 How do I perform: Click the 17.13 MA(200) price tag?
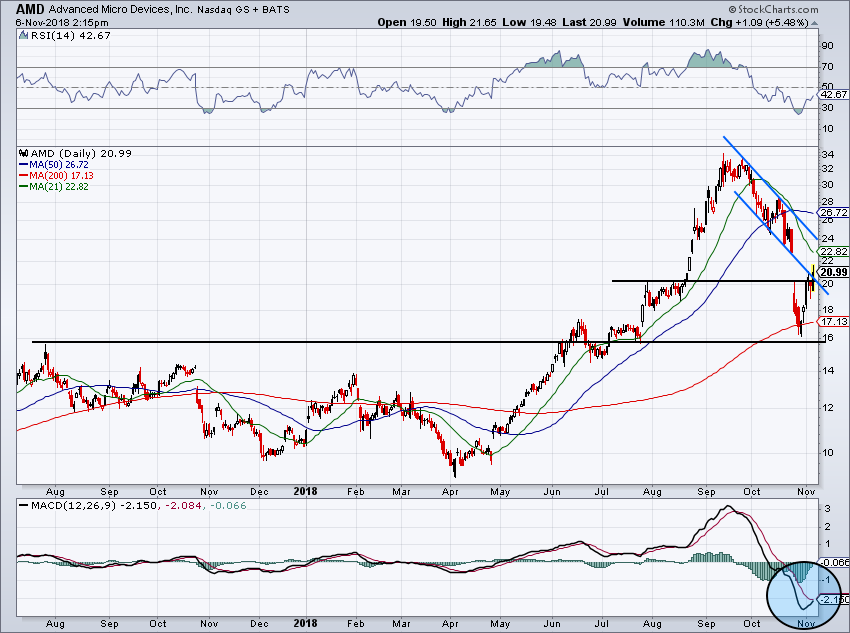click(834, 322)
